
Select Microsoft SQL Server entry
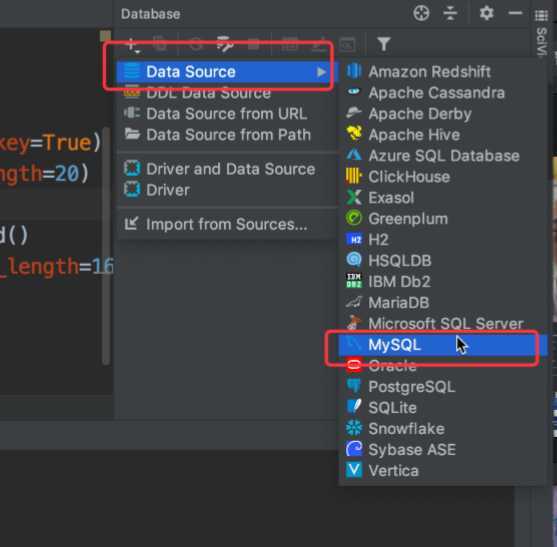tap(443, 323)
